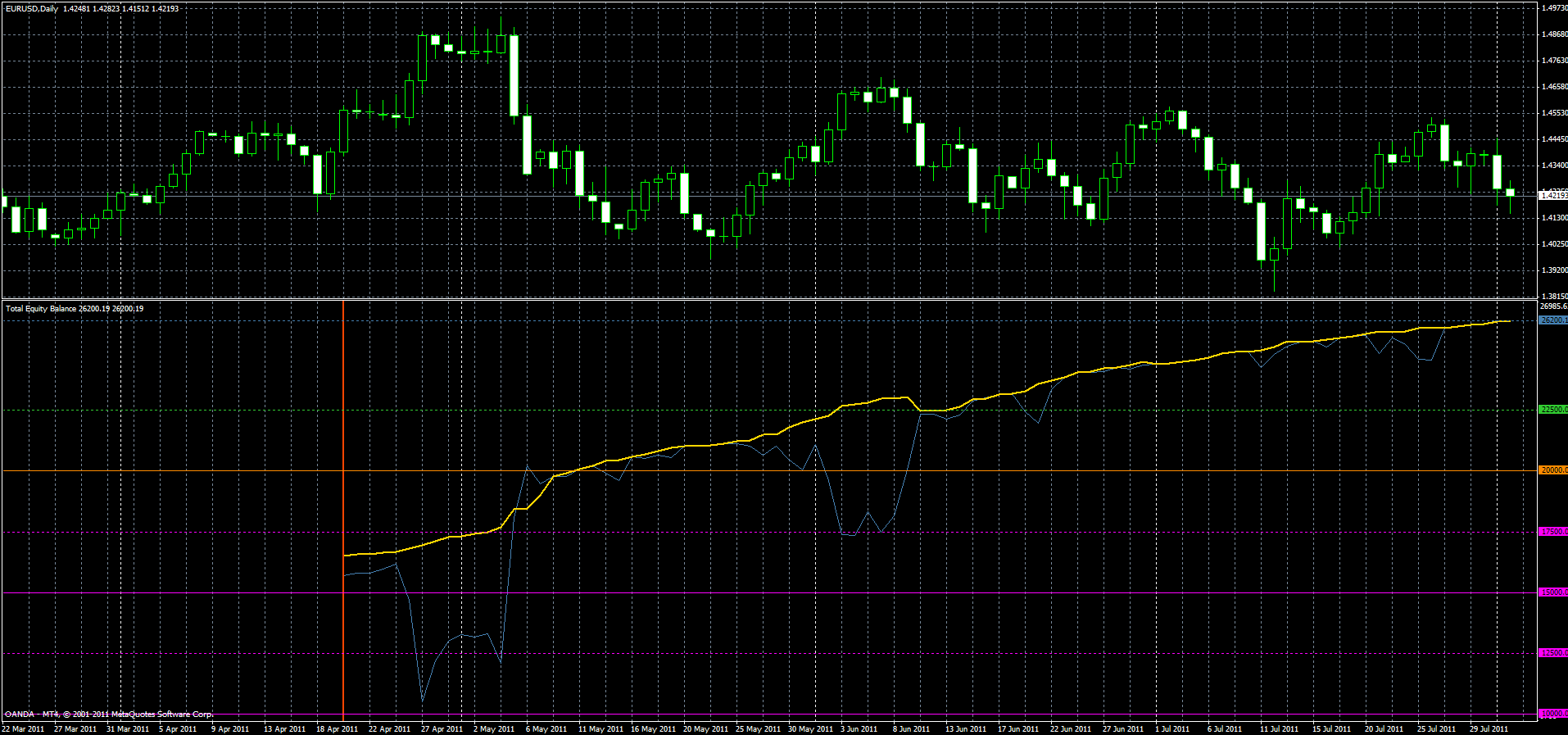Click the 31 Mar 2011 date label
The height and width of the screenshot is (735, 1568).
pyautogui.click(x=128, y=729)
